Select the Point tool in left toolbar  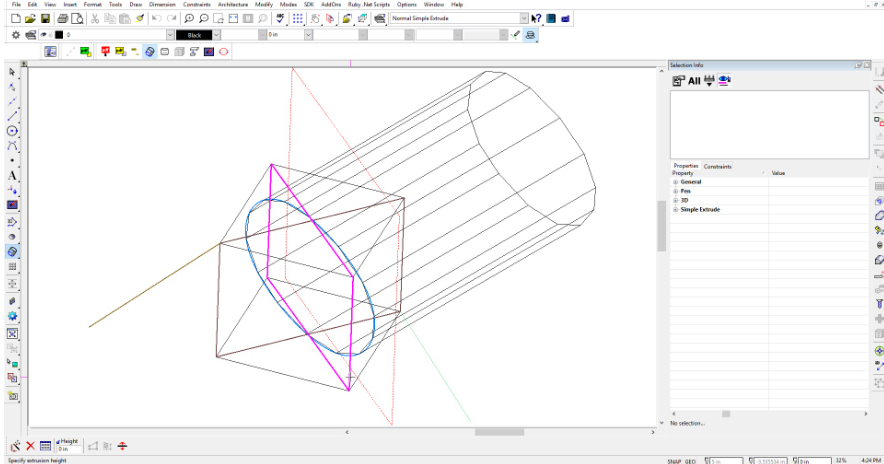tap(12, 161)
